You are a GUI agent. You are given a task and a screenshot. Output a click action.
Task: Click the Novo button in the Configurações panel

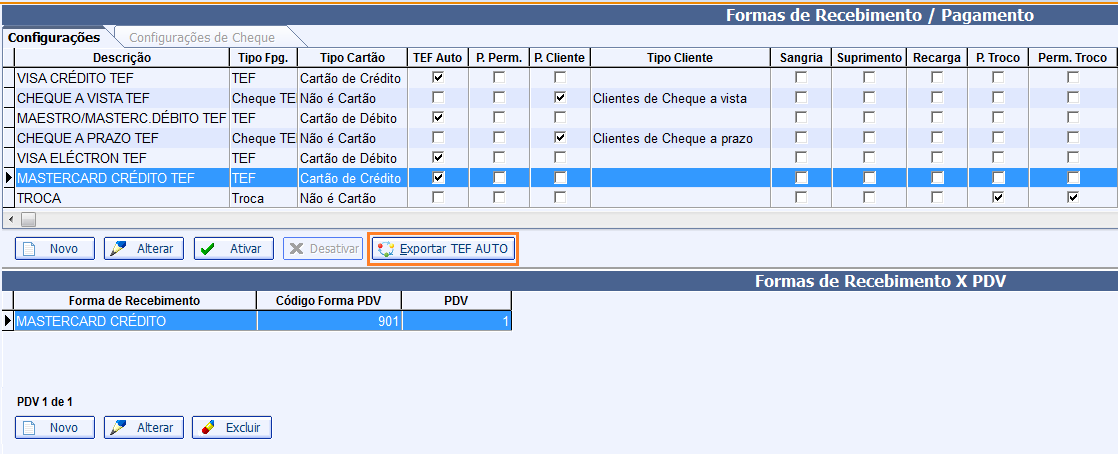[54, 249]
